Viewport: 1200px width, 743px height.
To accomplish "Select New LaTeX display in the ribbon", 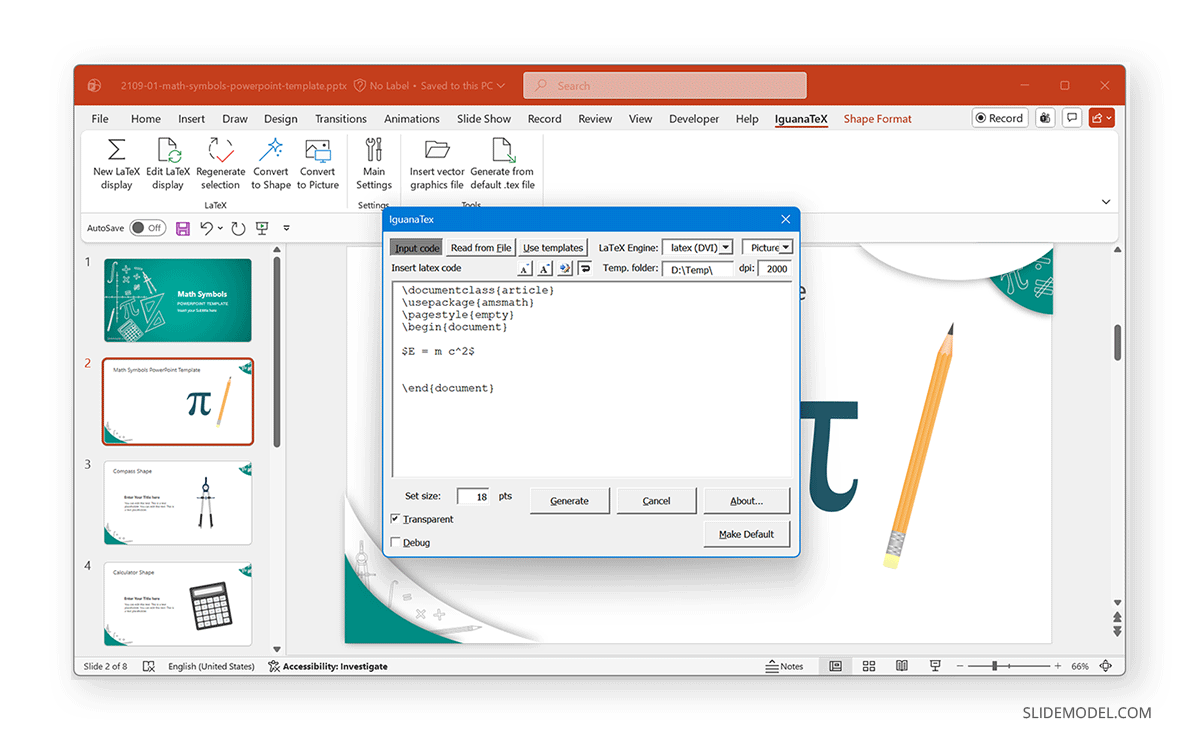I will [x=115, y=165].
